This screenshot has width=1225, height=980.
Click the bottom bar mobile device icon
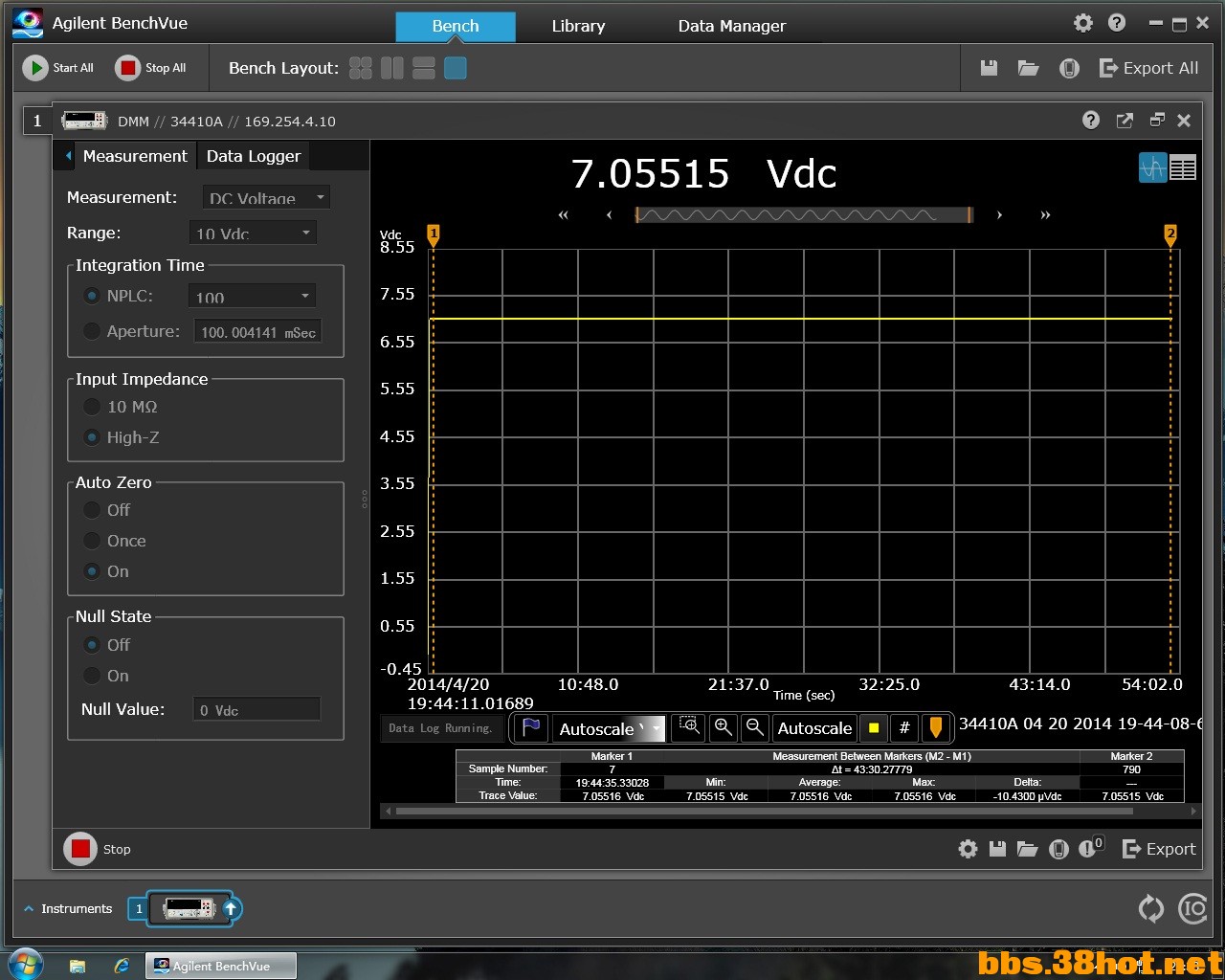tap(1058, 849)
